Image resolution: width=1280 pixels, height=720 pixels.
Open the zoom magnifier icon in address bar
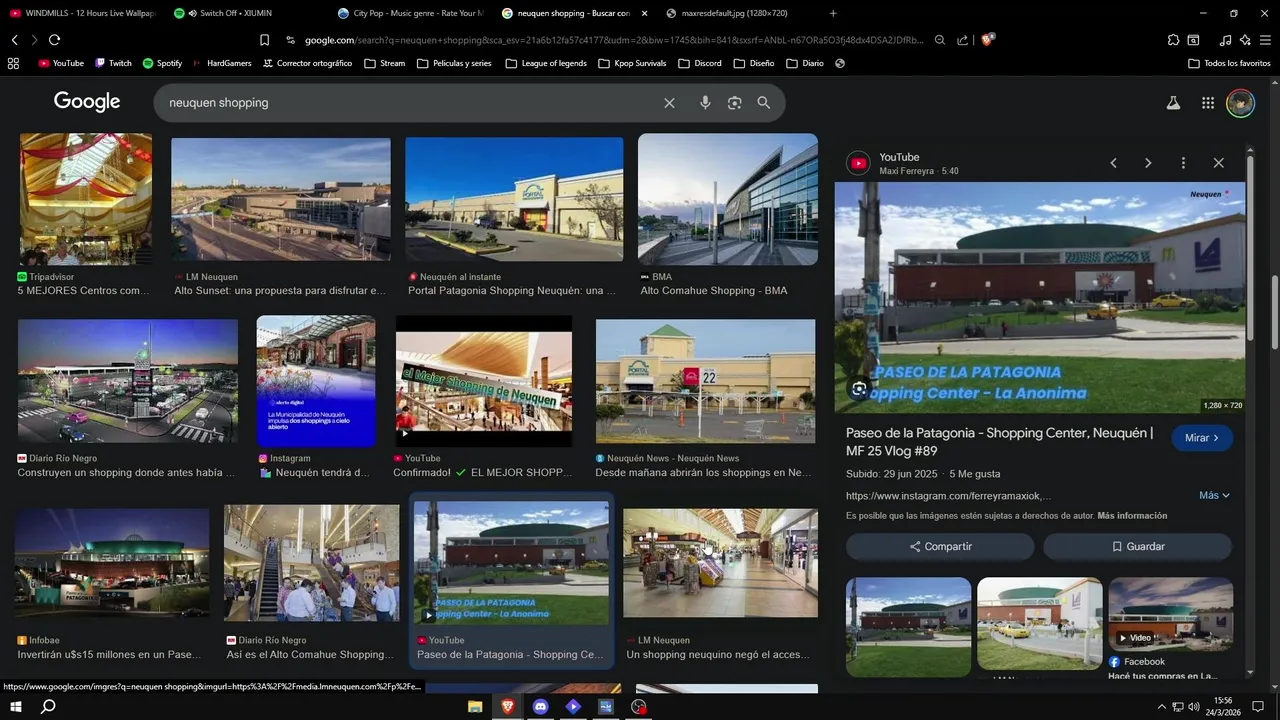click(x=940, y=40)
